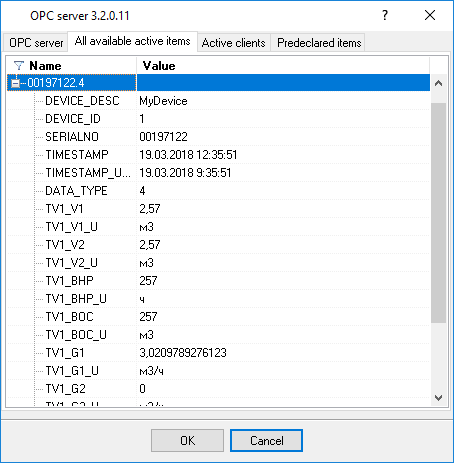Click the Cancel button
Screen dimensions: 454x463
click(x=266, y=441)
